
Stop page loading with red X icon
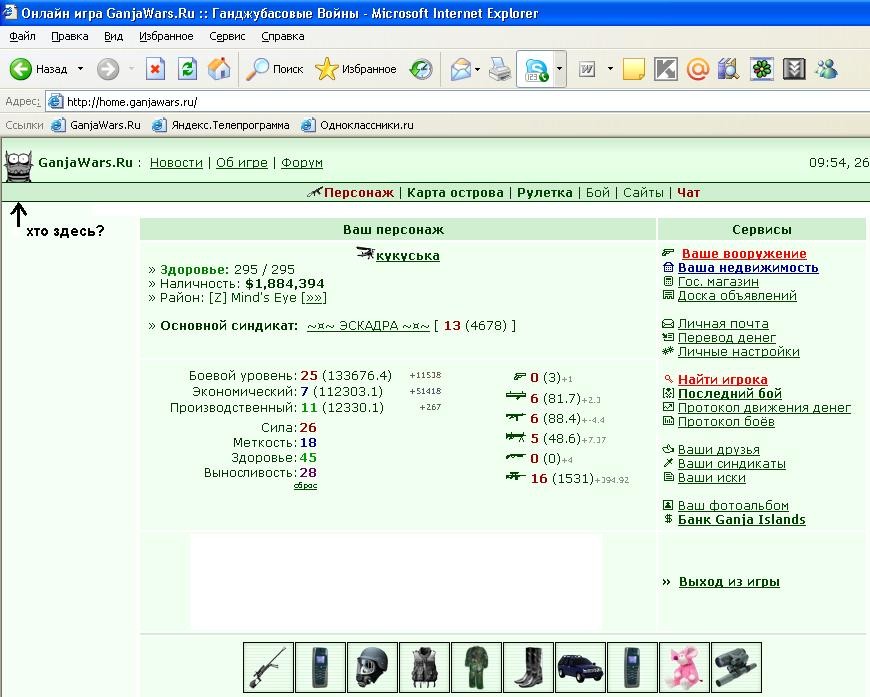155,69
